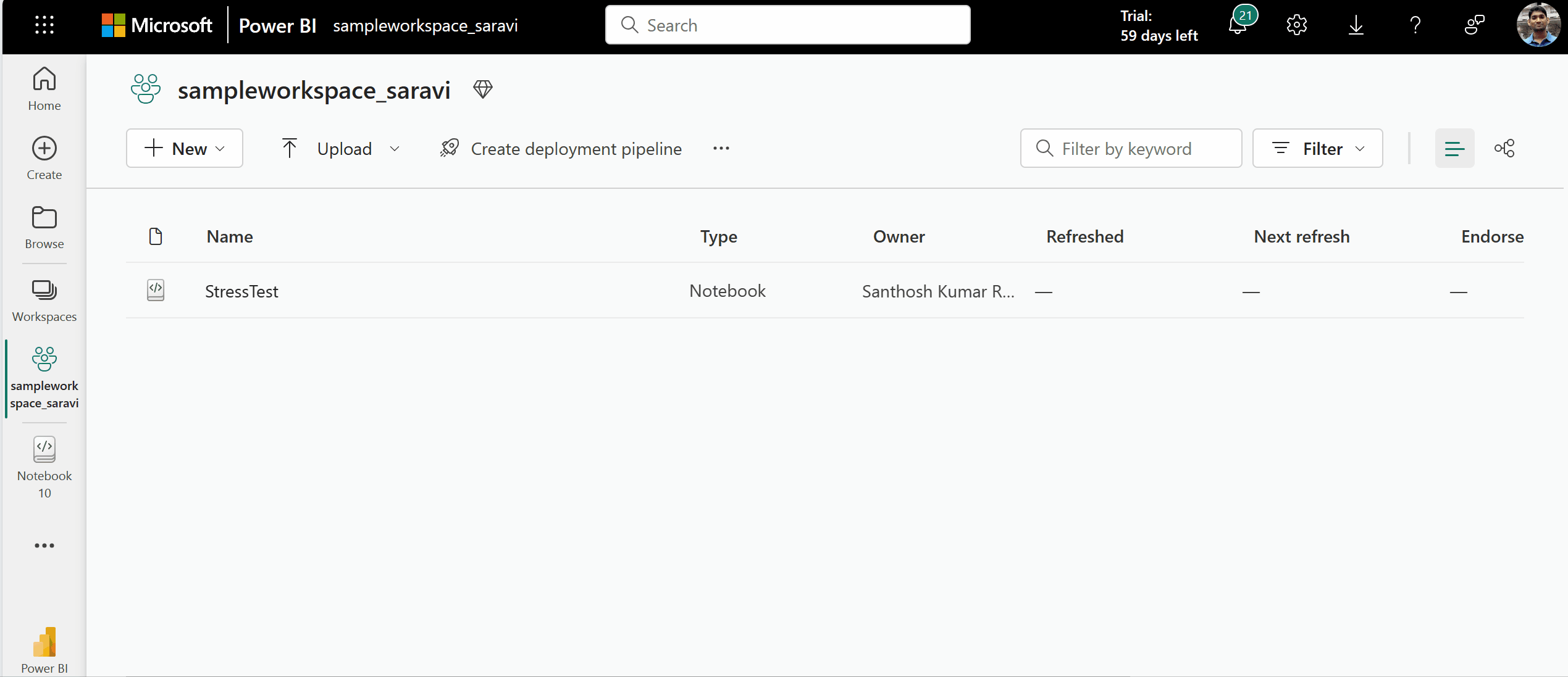Expand the Upload dropdown arrow
The height and width of the screenshot is (677, 1568).
pyautogui.click(x=395, y=148)
